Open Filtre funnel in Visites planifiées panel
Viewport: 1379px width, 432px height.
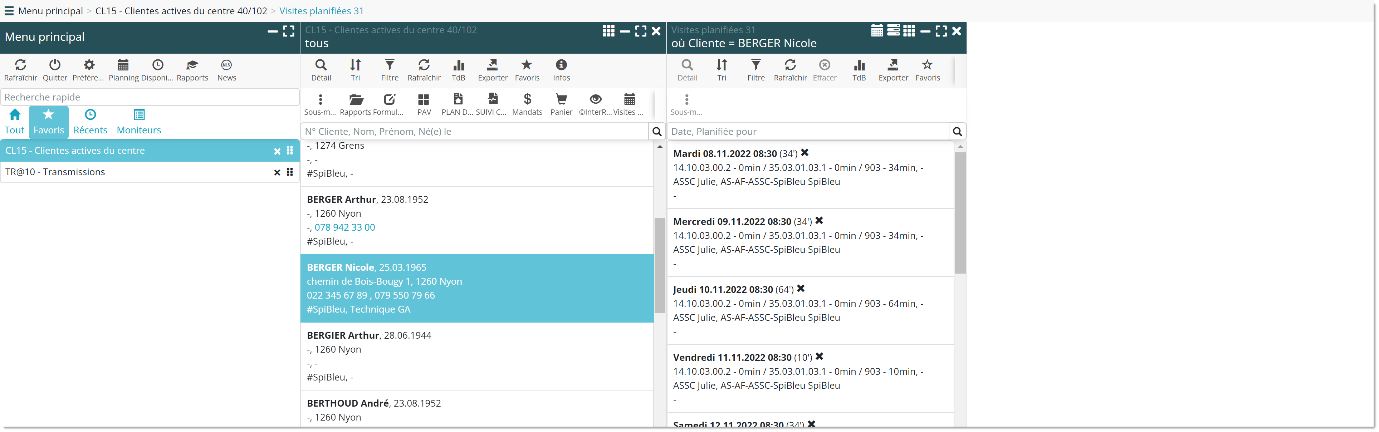point(756,68)
